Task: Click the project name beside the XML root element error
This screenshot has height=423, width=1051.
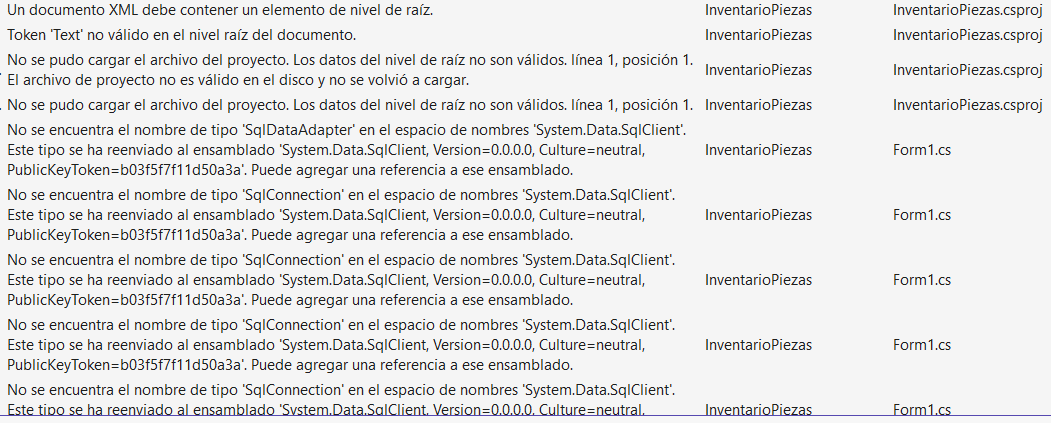Action: 758,10
